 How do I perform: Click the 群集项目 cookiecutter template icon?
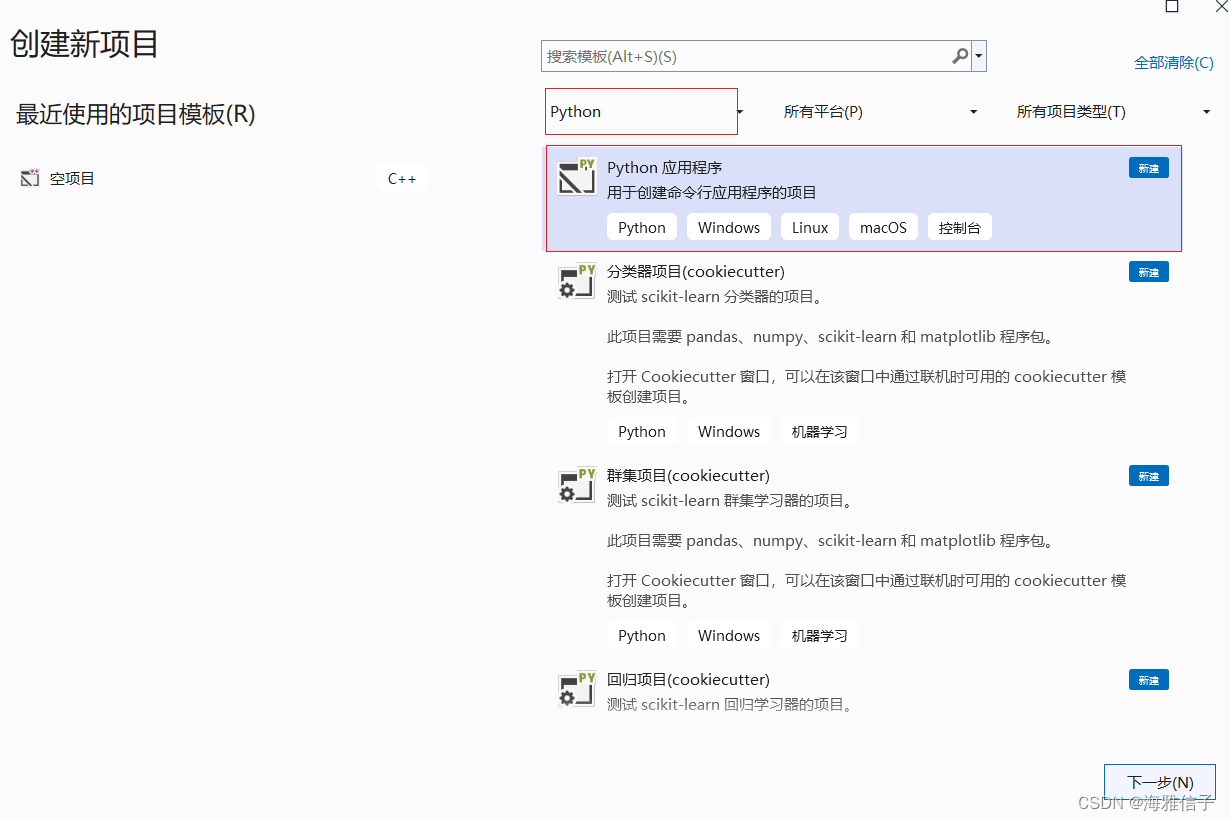(577, 484)
